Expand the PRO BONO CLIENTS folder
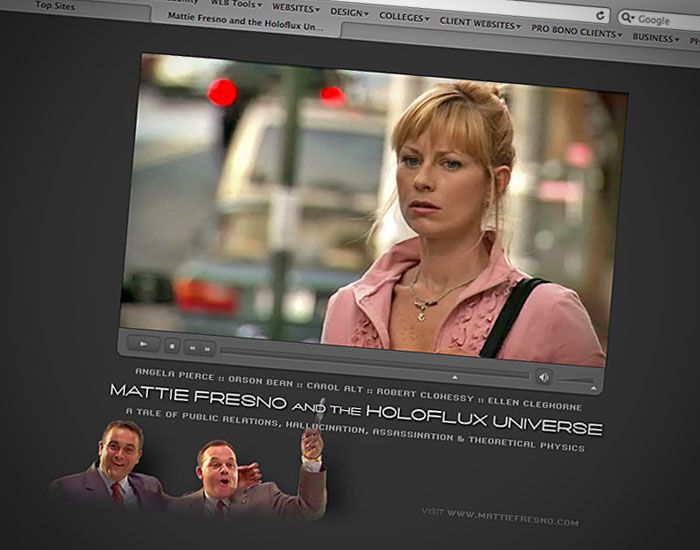 pos(576,32)
